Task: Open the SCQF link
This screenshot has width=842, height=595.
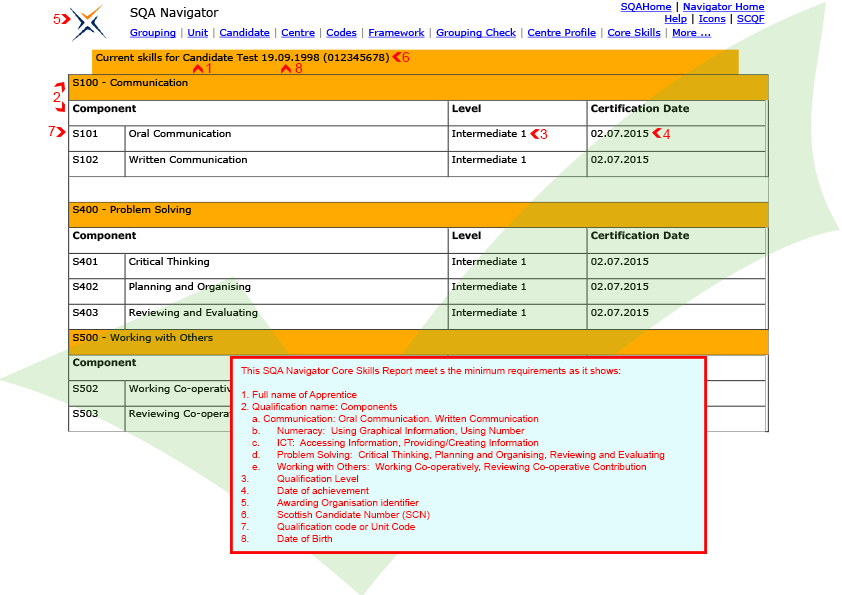Action: click(751, 19)
